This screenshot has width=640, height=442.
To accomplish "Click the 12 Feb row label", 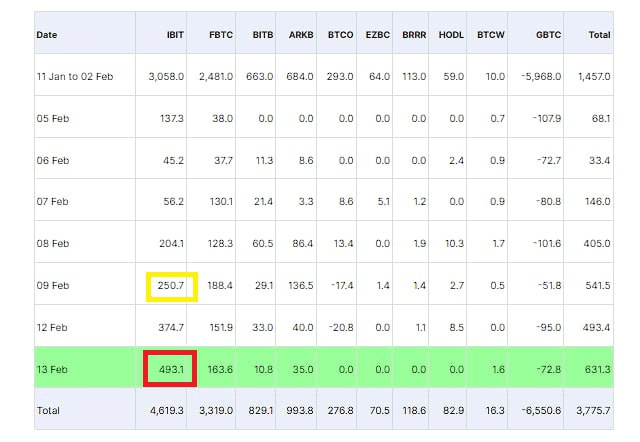I will click(52, 327).
